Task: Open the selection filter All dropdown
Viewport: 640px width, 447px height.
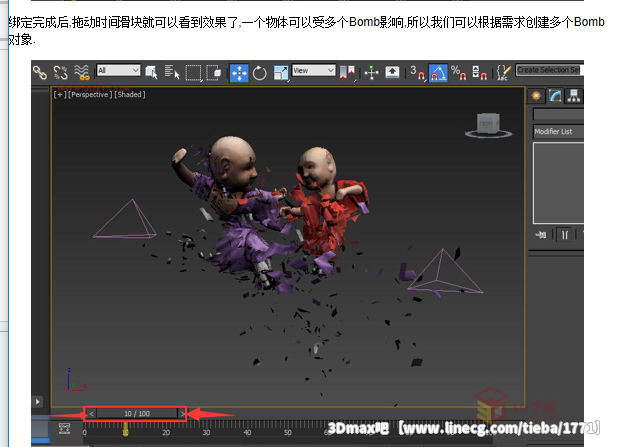Action: [118, 71]
